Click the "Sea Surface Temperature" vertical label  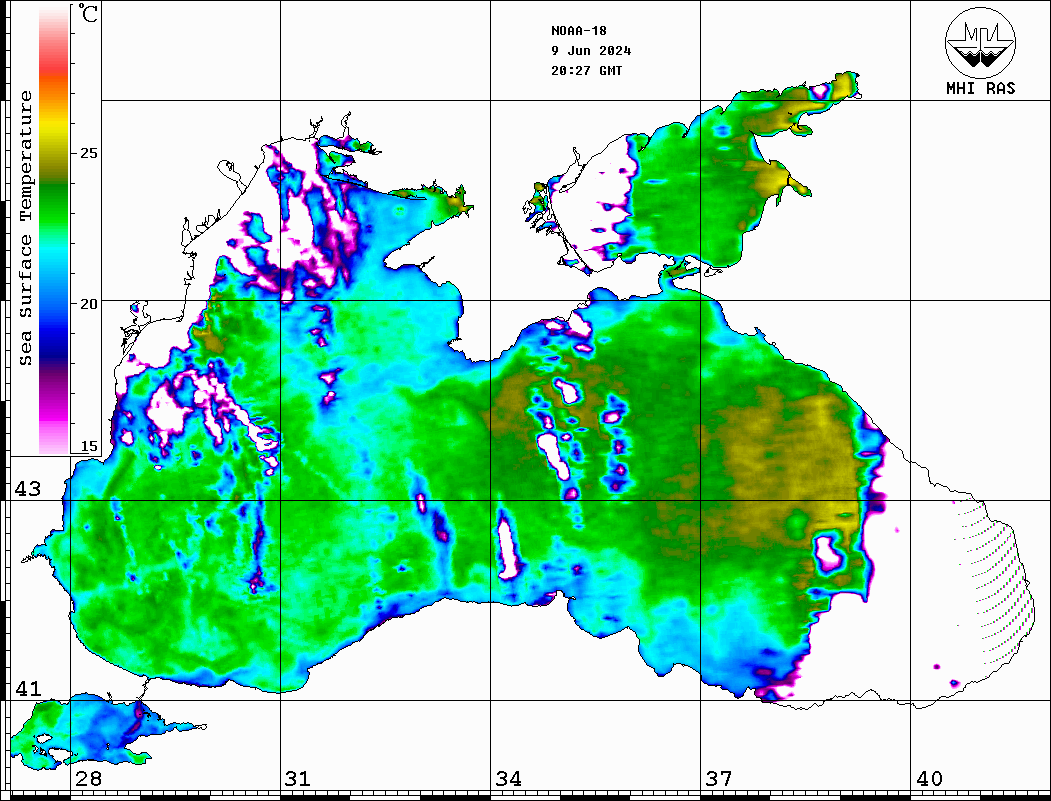coord(25,228)
